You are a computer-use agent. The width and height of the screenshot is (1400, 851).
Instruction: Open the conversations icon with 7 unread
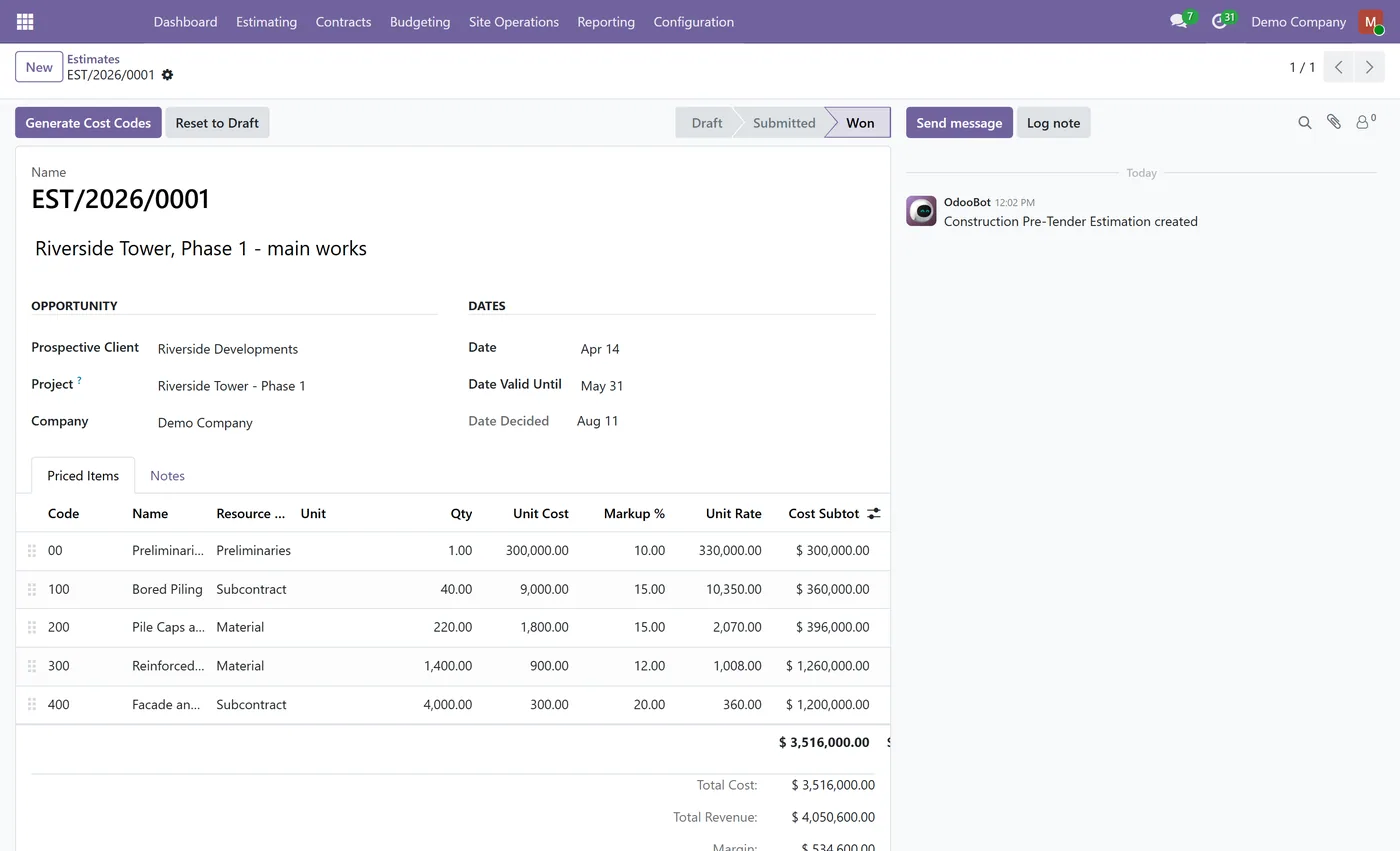(1181, 21)
